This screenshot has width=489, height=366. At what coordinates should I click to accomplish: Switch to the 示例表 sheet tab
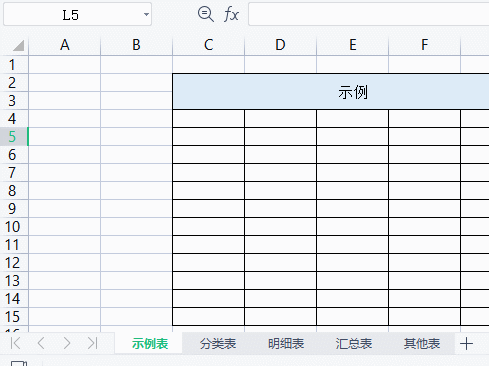tap(150, 343)
